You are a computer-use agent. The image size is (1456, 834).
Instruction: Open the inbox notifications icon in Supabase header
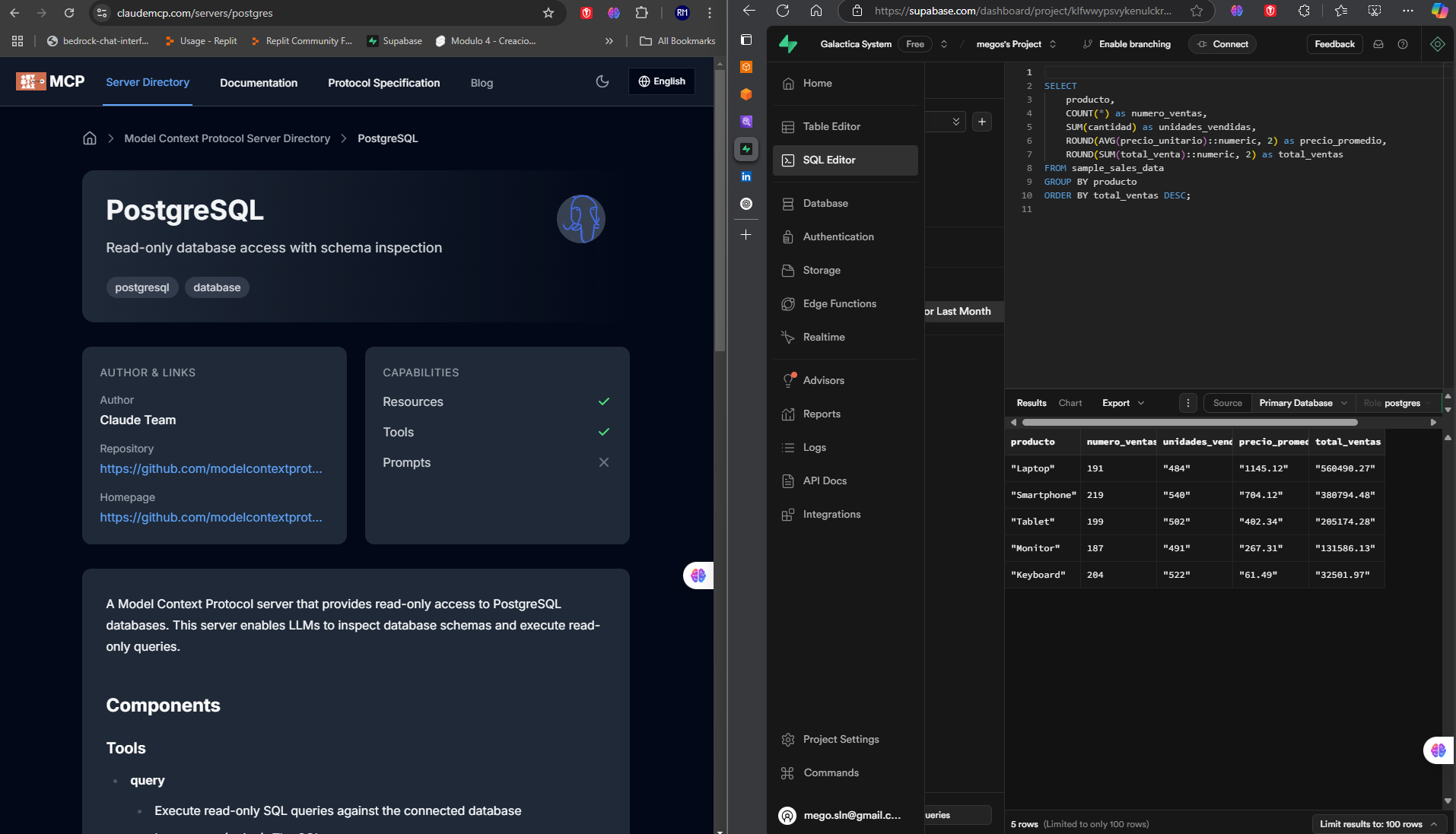tap(1378, 44)
